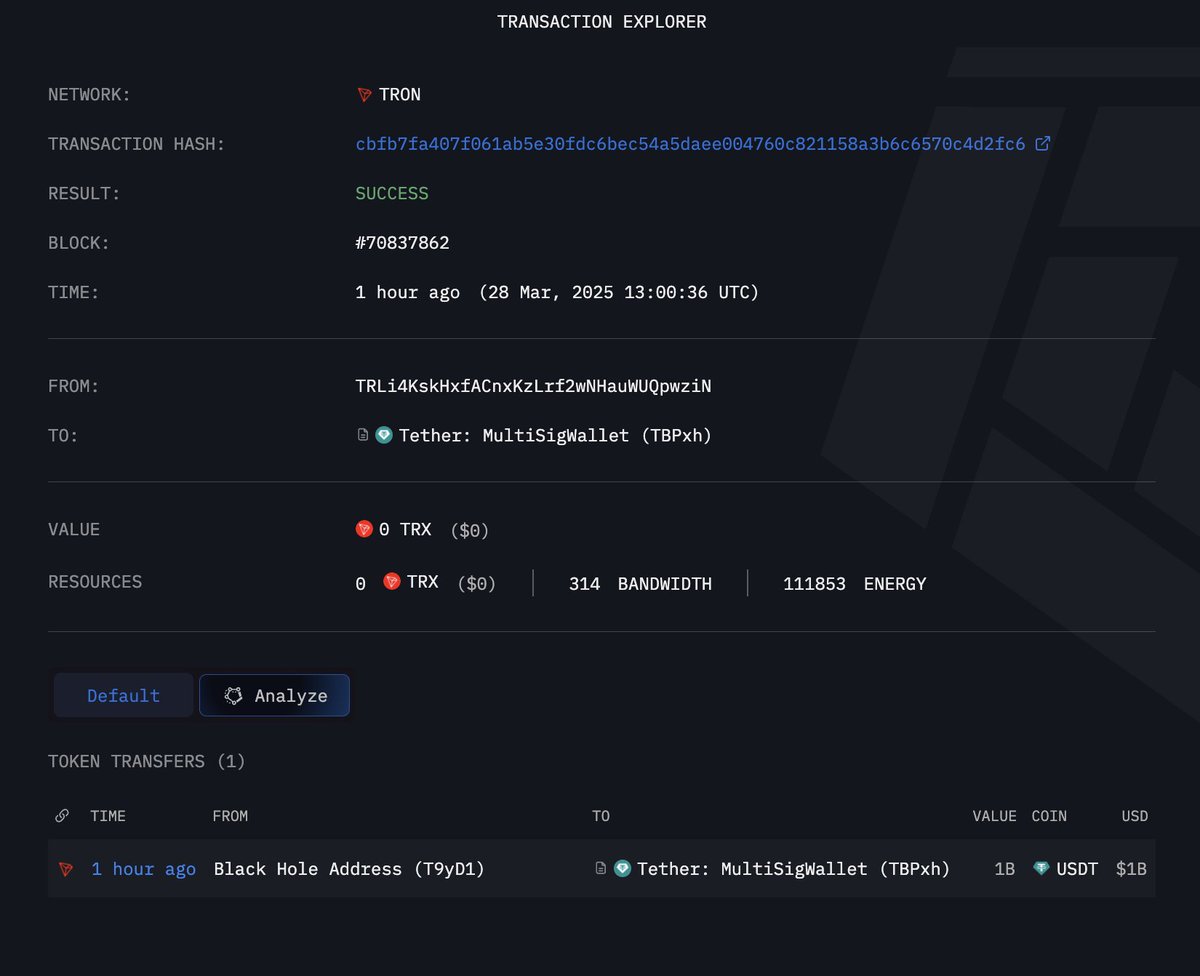Click the Tether logo in the transfer row's TO cell
The image size is (1200, 976).
pyautogui.click(x=622, y=869)
